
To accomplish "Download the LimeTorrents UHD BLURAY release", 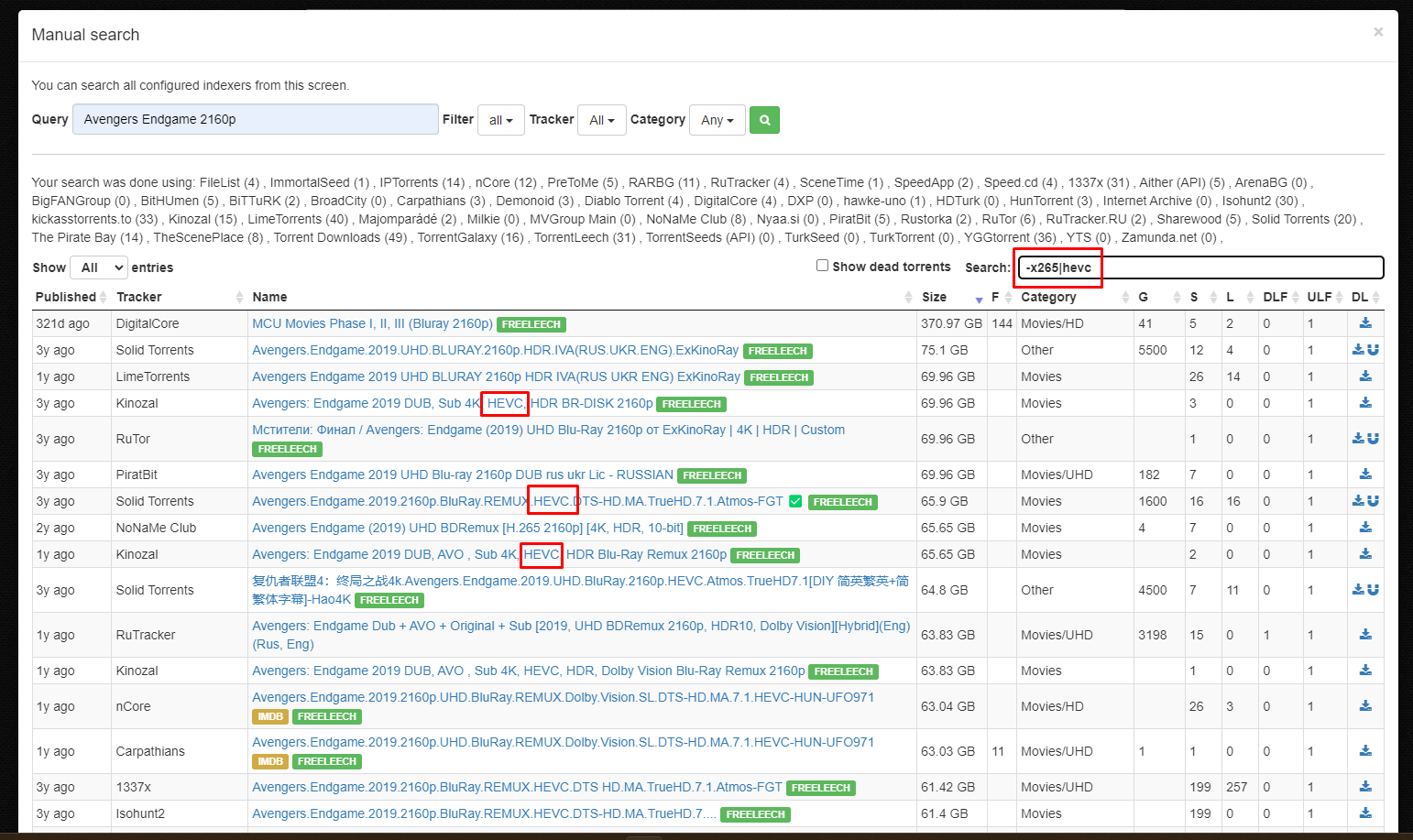I will point(1365,376).
